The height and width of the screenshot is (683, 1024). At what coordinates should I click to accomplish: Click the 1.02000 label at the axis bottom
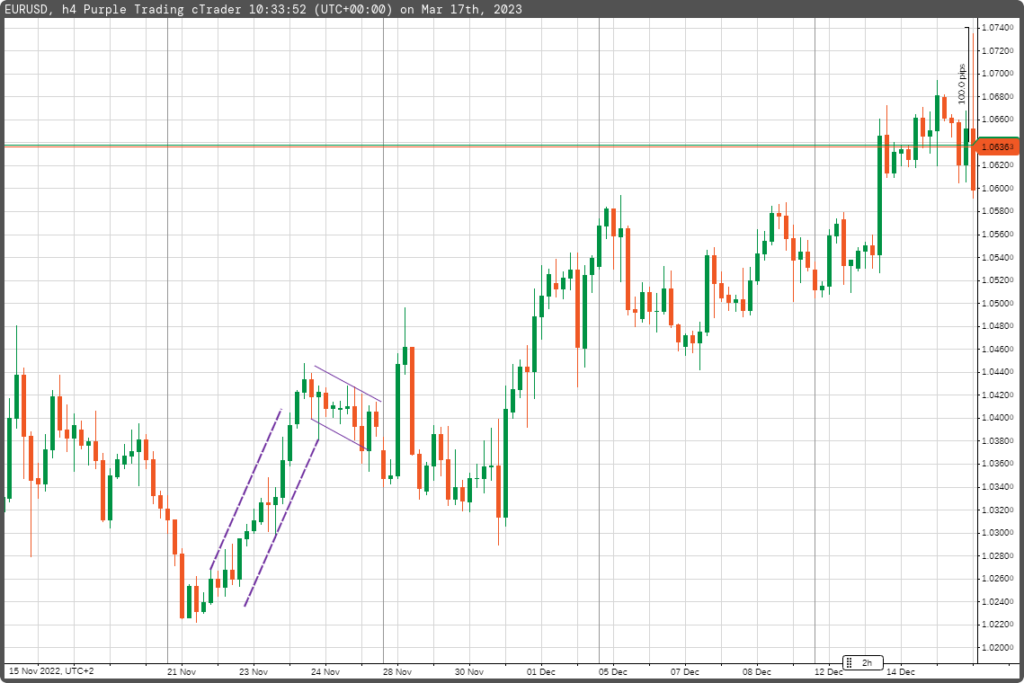coord(997,646)
